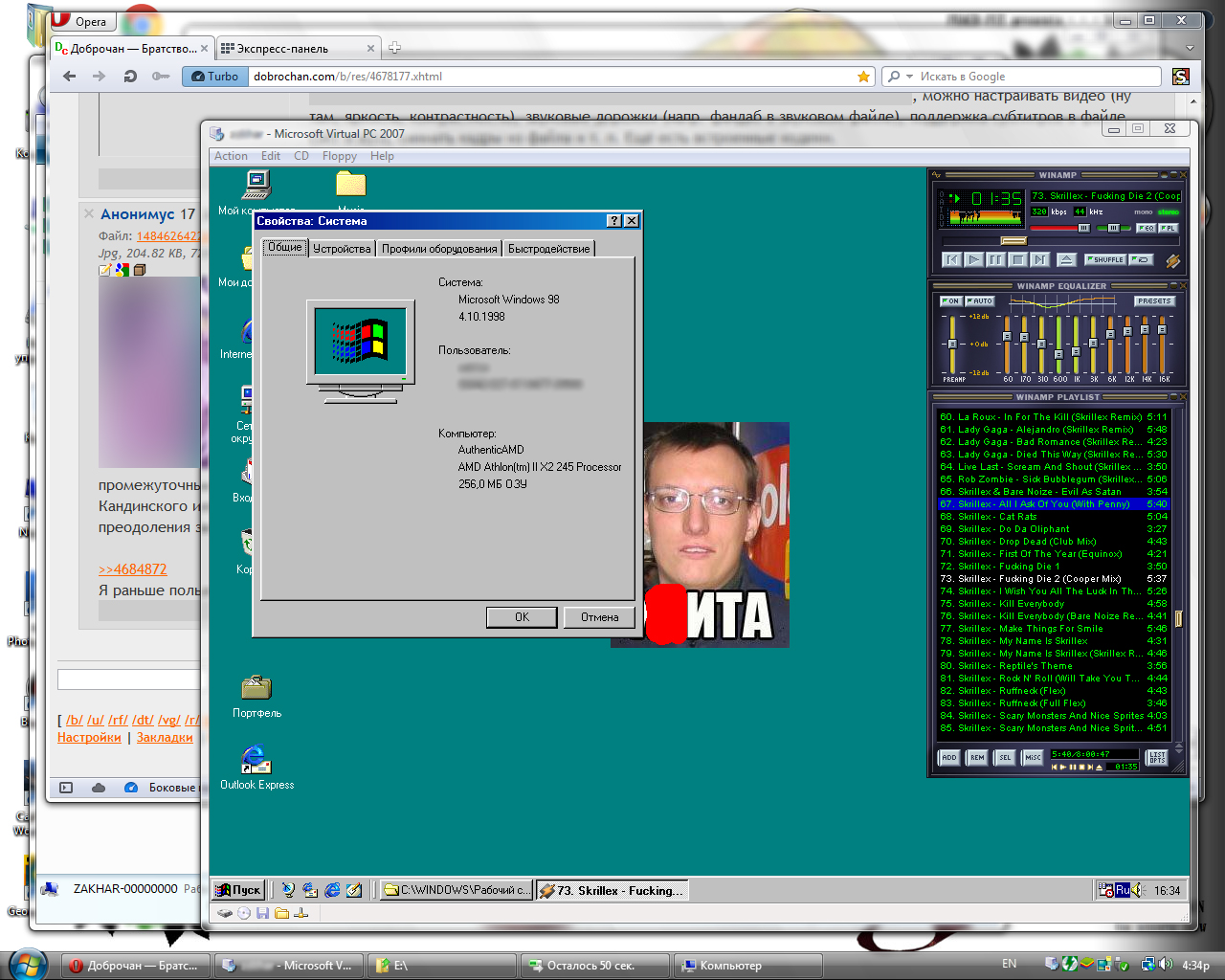Open the Floppy menu in Virtual PC
This screenshot has width=1225, height=980.
tap(339, 156)
